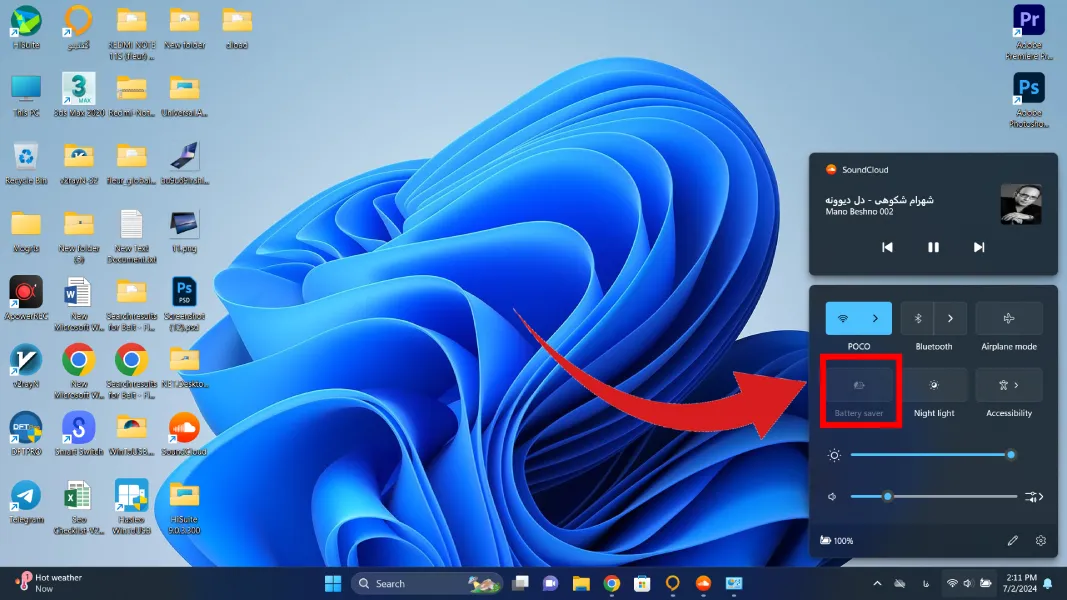The width and height of the screenshot is (1067, 600).
Task: Enable Airplane mode
Action: [x=1008, y=318]
